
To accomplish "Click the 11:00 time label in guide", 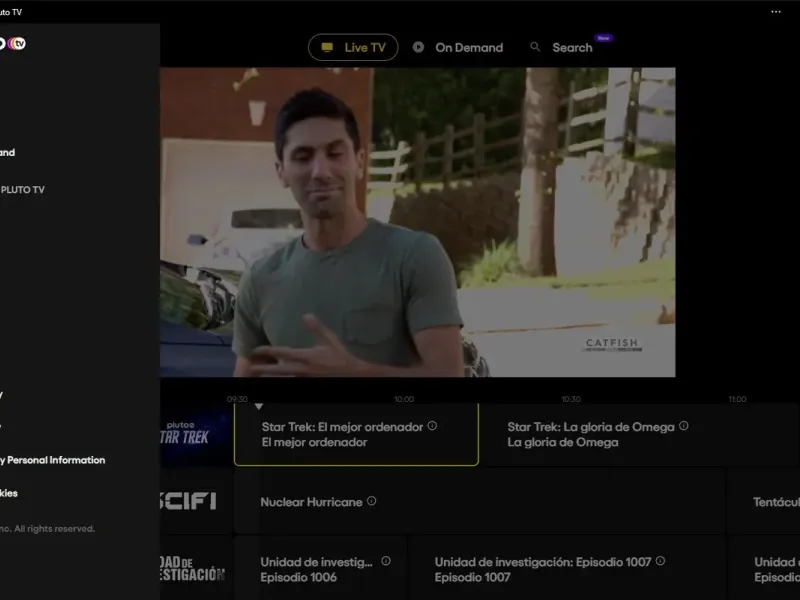I will (737, 399).
